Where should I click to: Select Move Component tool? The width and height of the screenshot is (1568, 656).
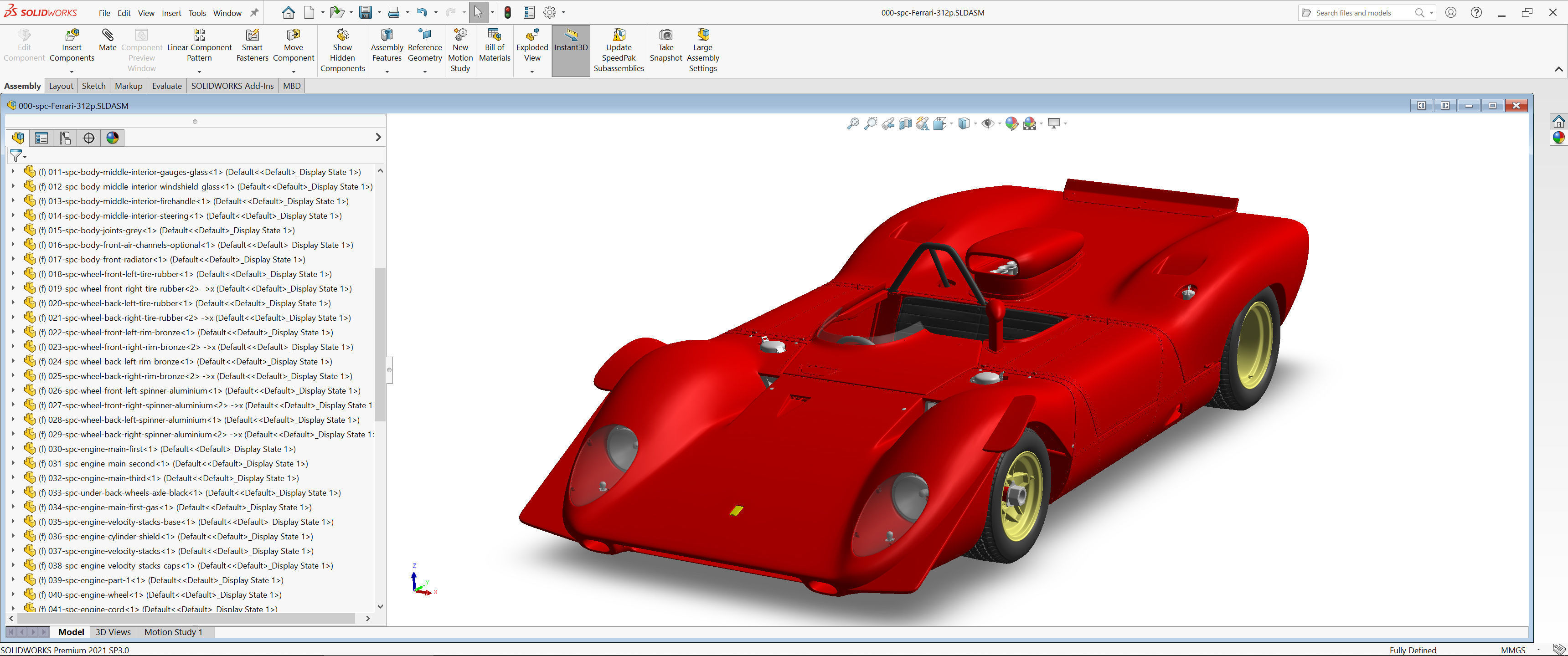pos(294,46)
